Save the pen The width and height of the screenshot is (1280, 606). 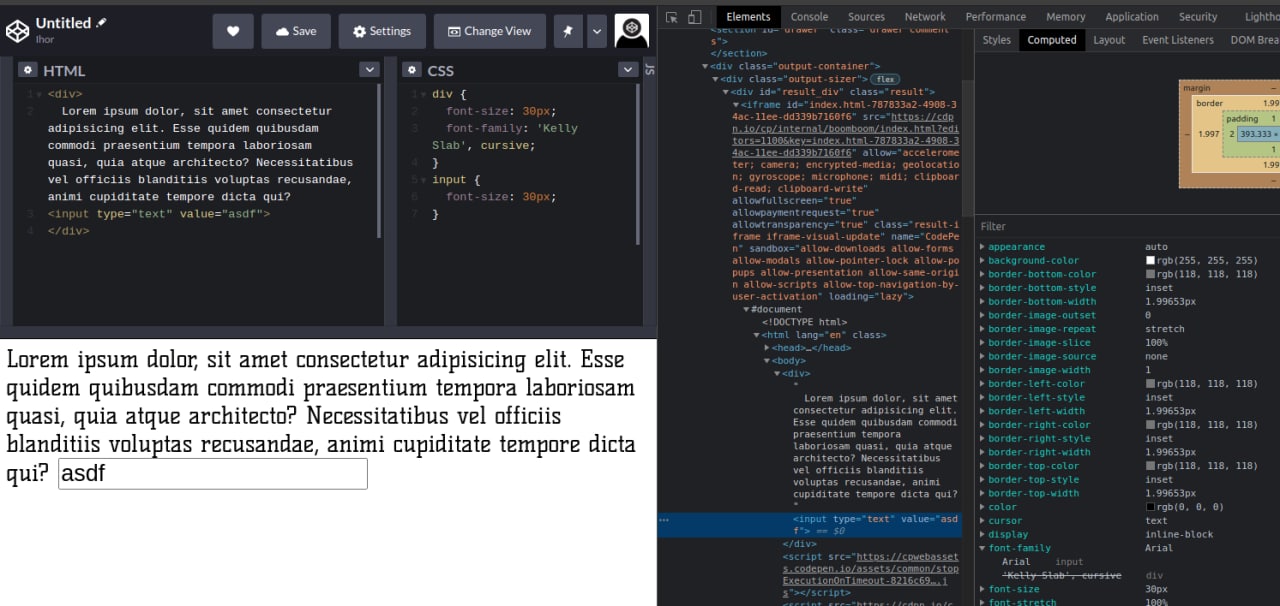tap(296, 31)
